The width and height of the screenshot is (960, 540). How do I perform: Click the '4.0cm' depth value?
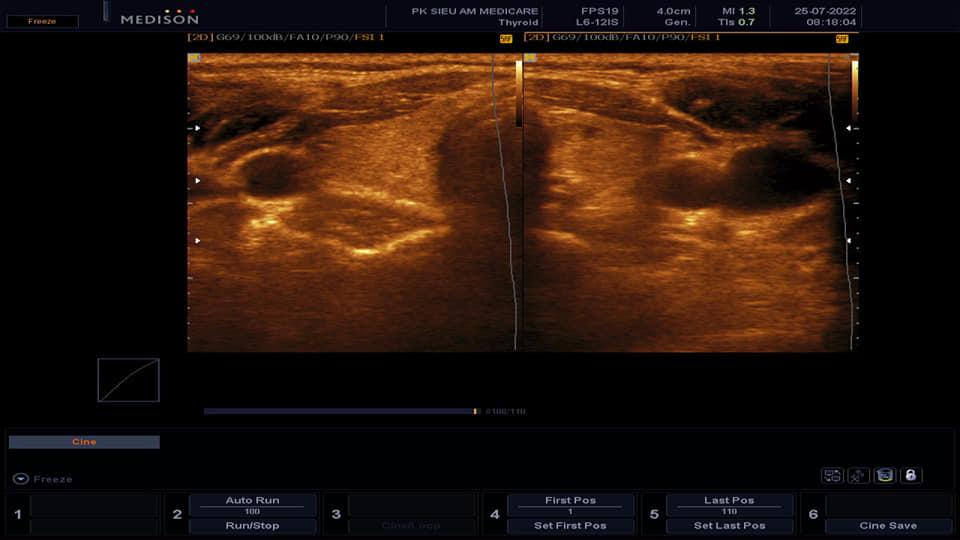(x=673, y=11)
